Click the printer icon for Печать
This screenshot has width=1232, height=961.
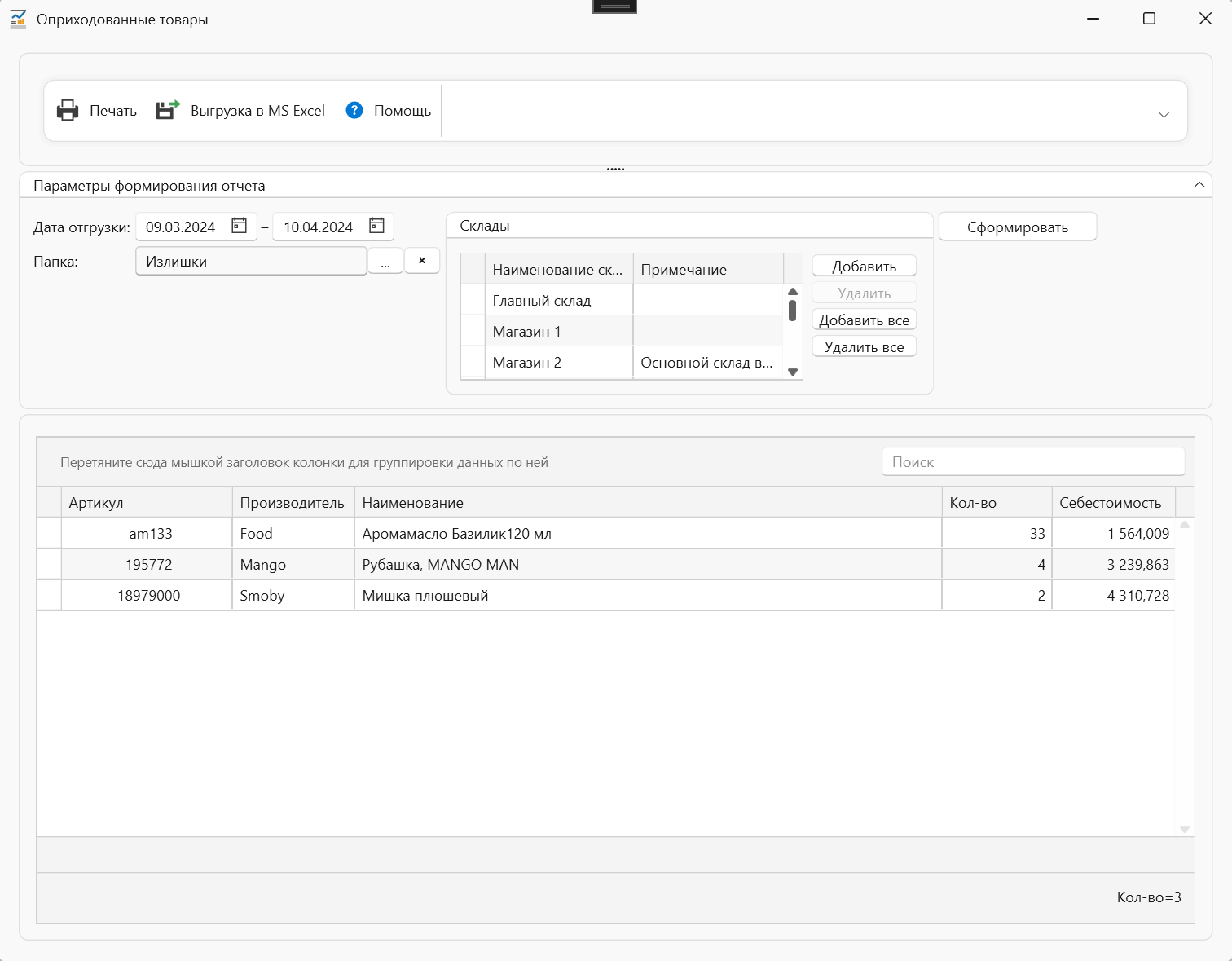pyautogui.click(x=68, y=110)
